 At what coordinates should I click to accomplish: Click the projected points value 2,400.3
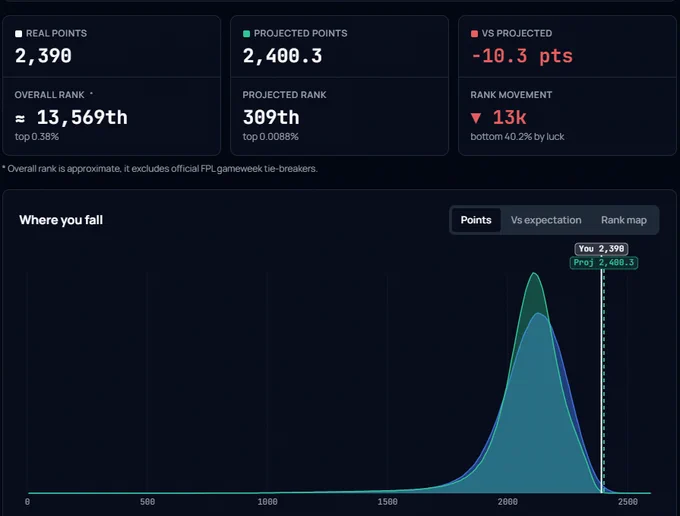[x=282, y=56]
